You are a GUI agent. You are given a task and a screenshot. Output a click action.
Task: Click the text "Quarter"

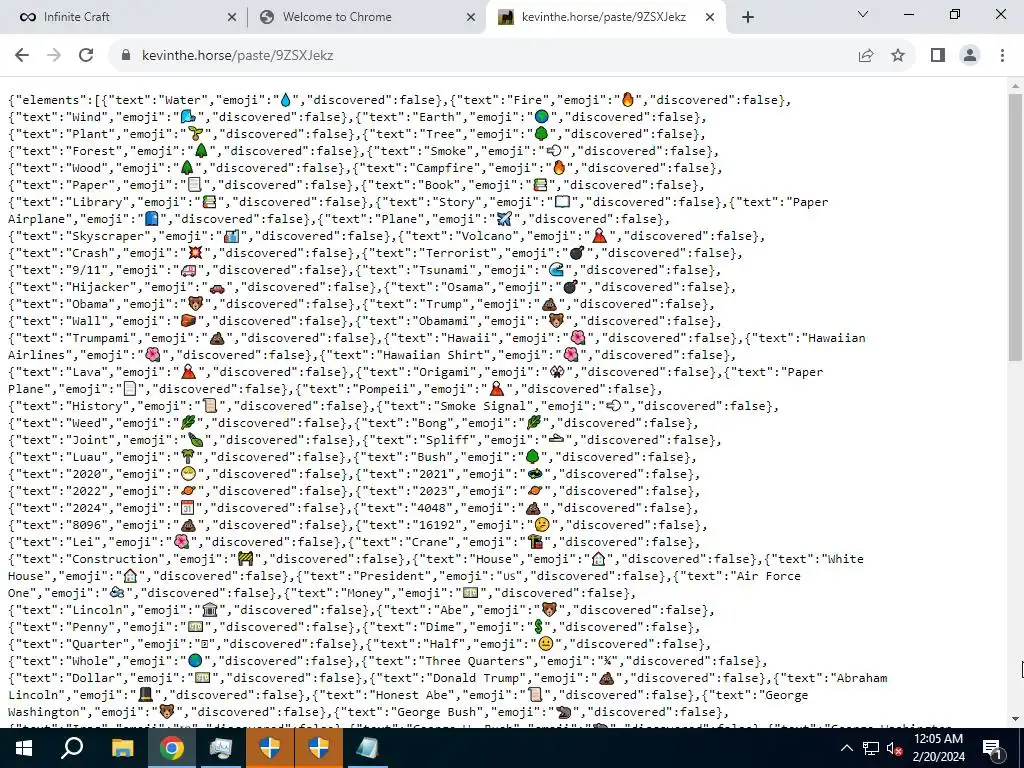97,643
